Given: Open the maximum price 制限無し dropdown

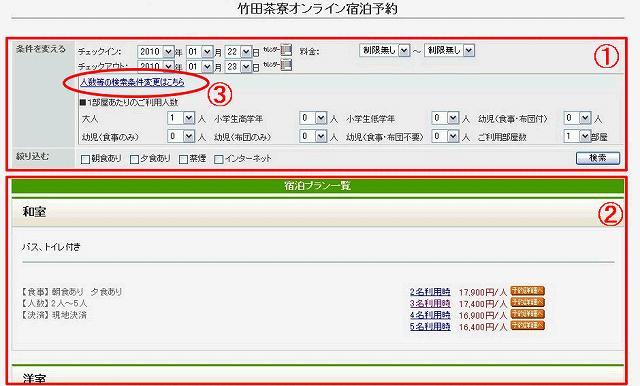Looking at the screenshot, I should point(449,50).
